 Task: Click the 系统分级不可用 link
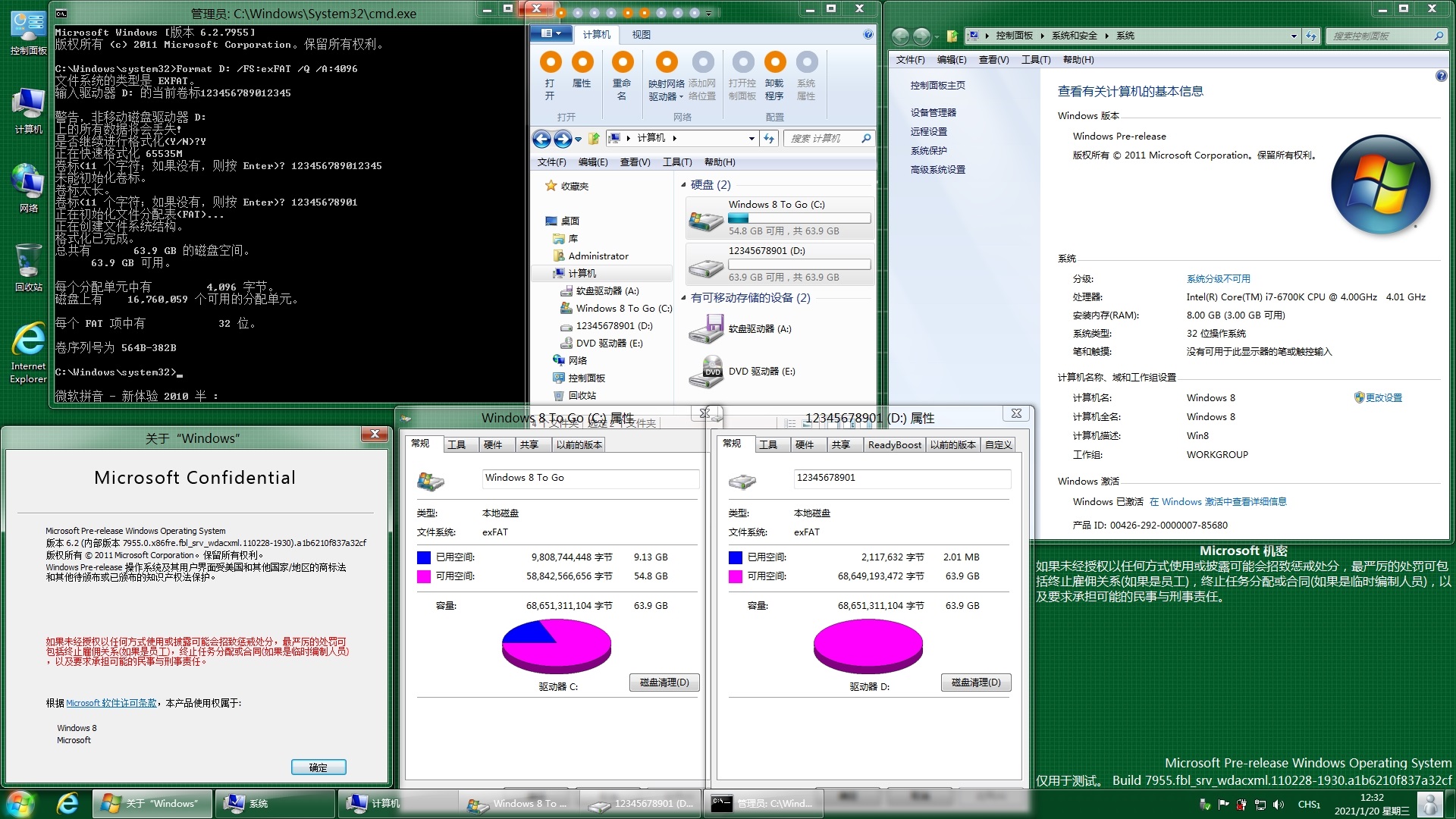point(1218,278)
